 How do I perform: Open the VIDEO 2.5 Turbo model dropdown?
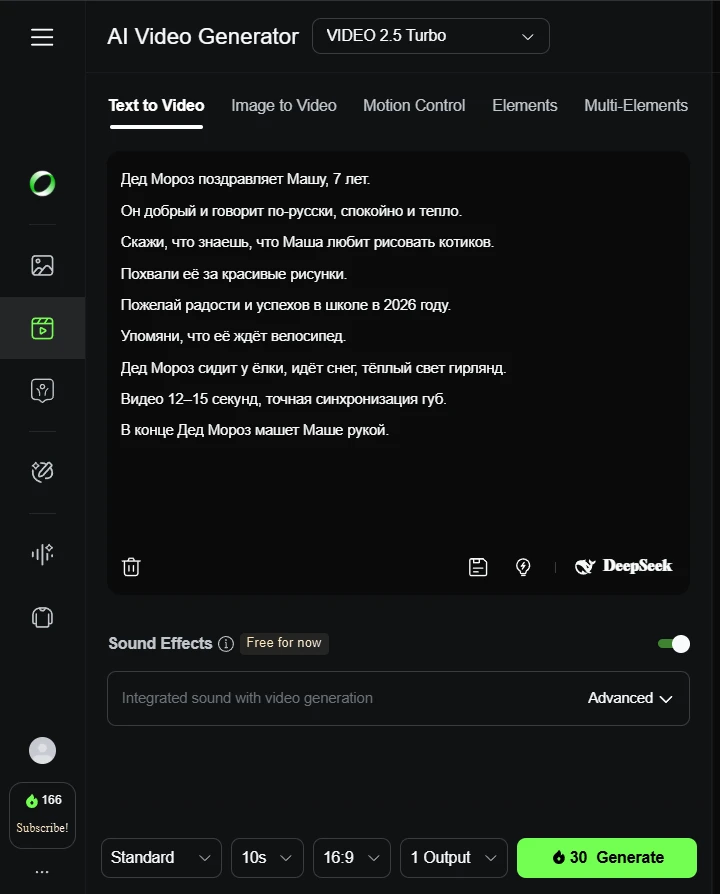430,36
